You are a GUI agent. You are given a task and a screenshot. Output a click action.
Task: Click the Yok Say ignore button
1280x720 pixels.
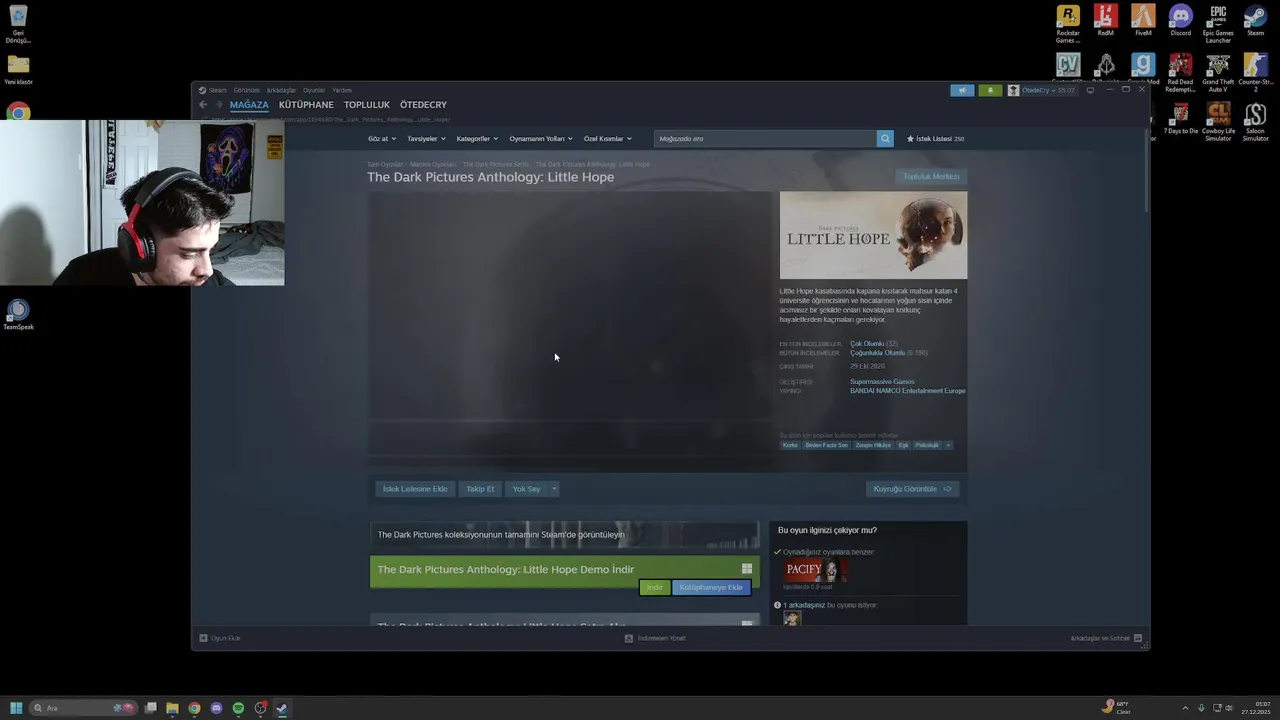(x=526, y=489)
